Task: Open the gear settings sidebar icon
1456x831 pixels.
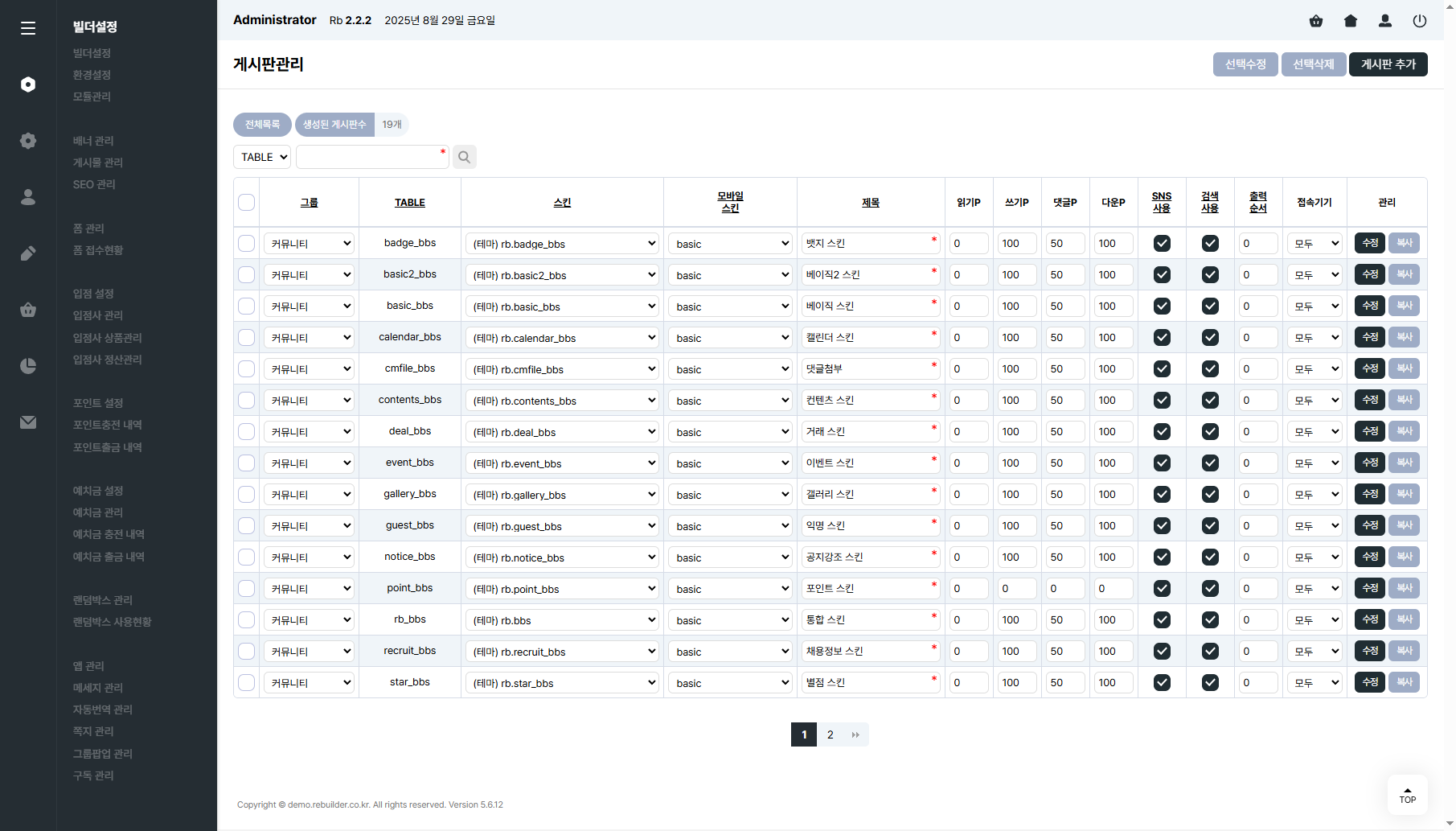Action: 28,141
